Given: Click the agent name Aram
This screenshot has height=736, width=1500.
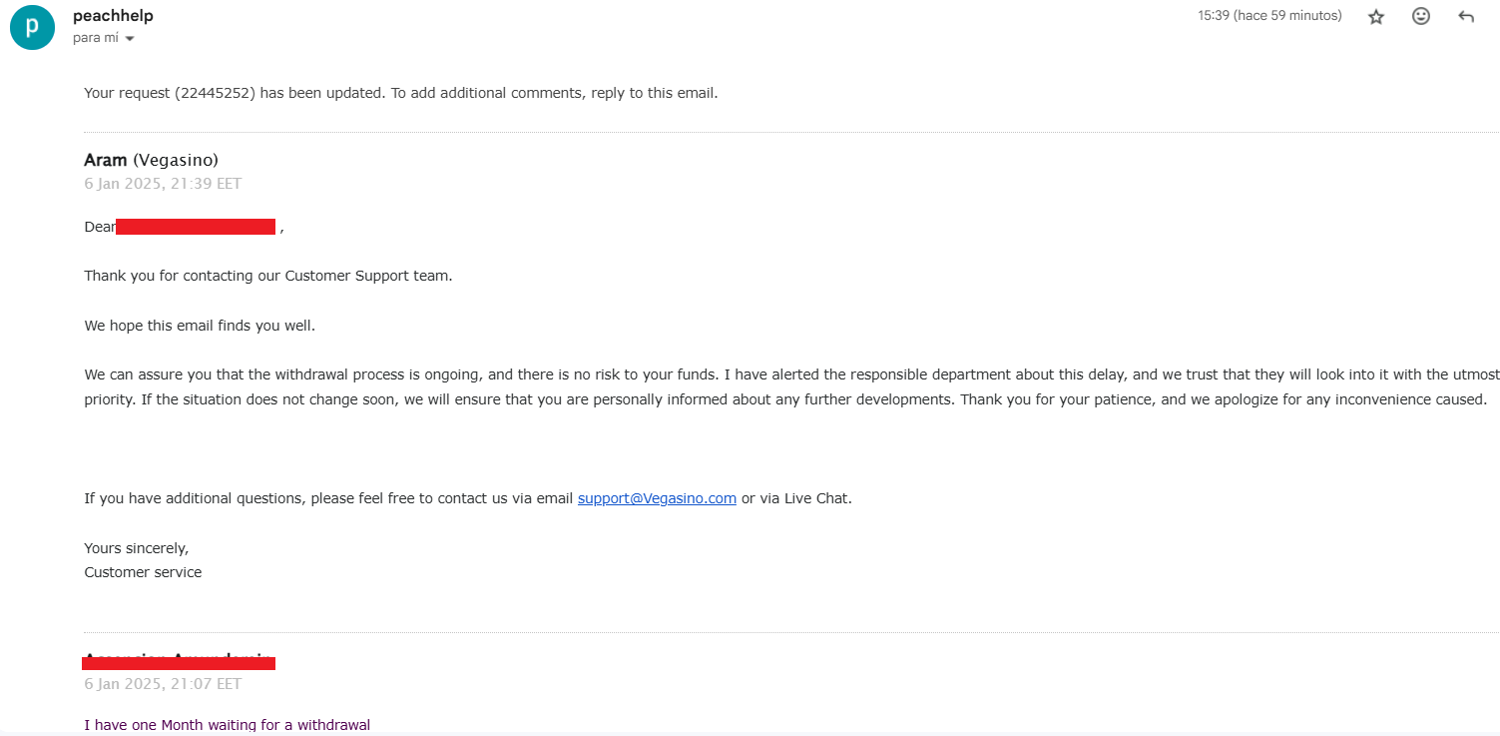Looking at the screenshot, I should pyautogui.click(x=105, y=160).
